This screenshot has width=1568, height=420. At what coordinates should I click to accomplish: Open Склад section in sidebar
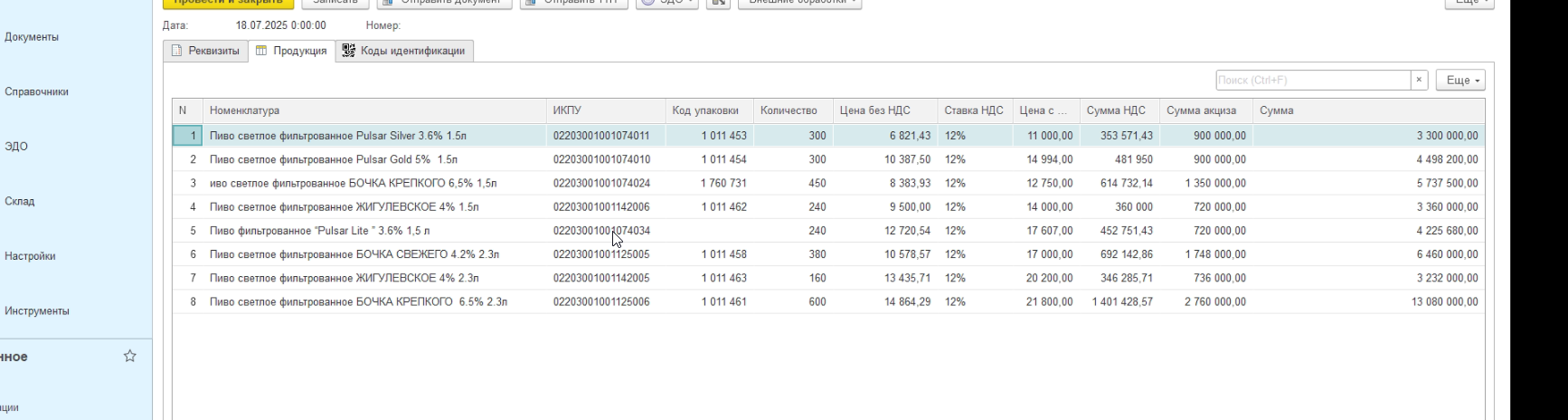20,201
